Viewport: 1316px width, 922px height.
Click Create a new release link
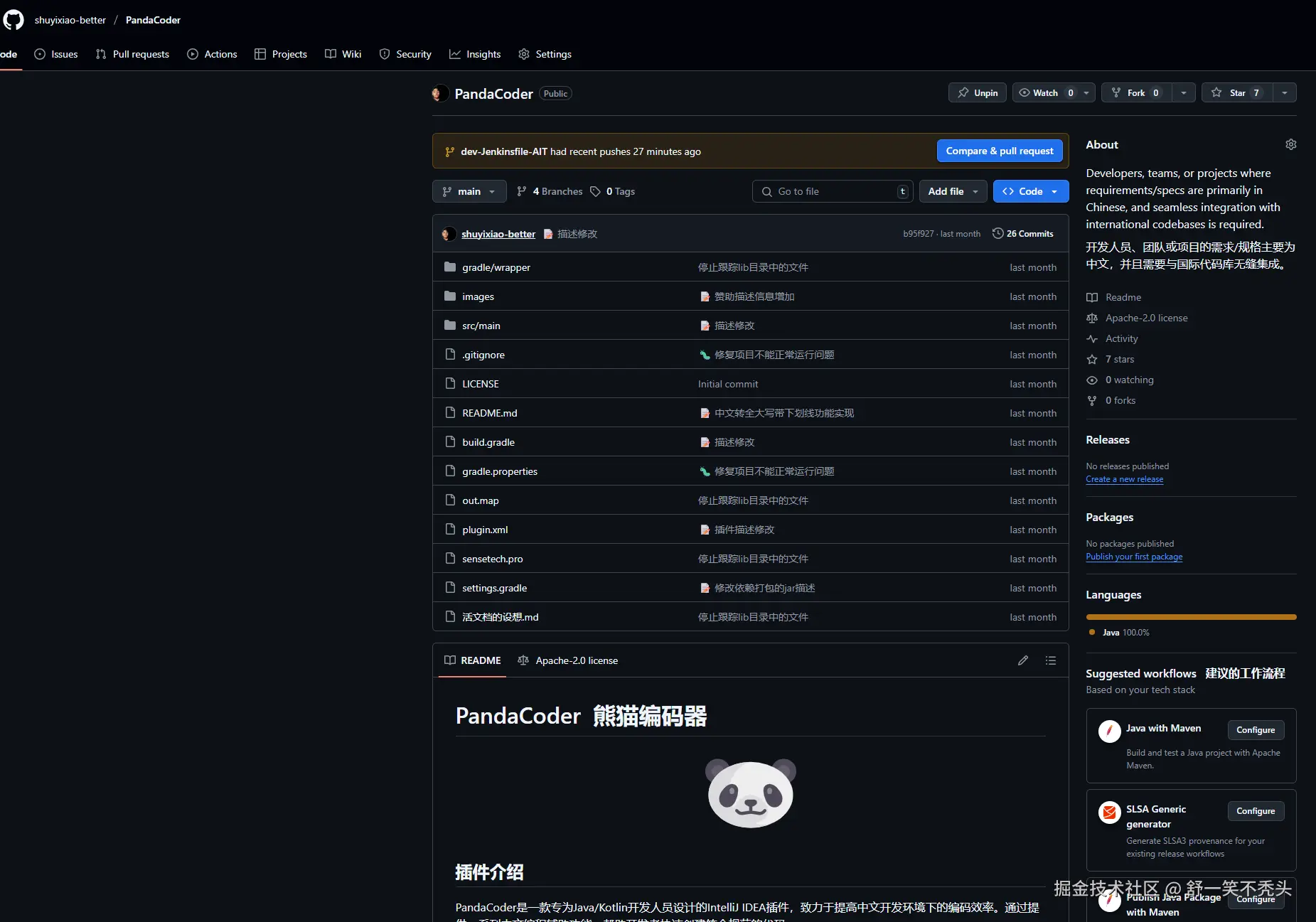point(1125,479)
